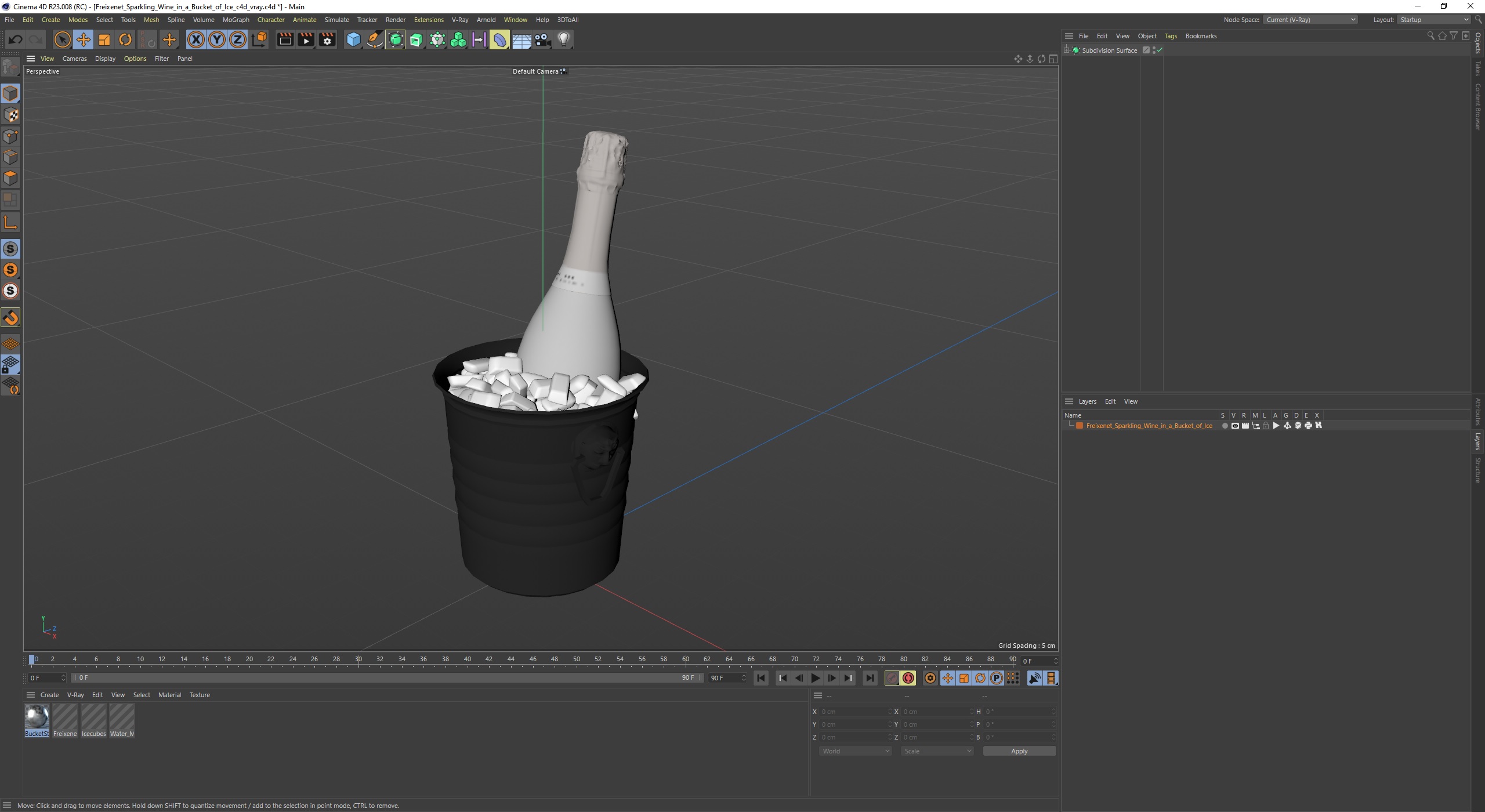
Task: Render view with first clapperboard icon
Action: [x=285, y=39]
